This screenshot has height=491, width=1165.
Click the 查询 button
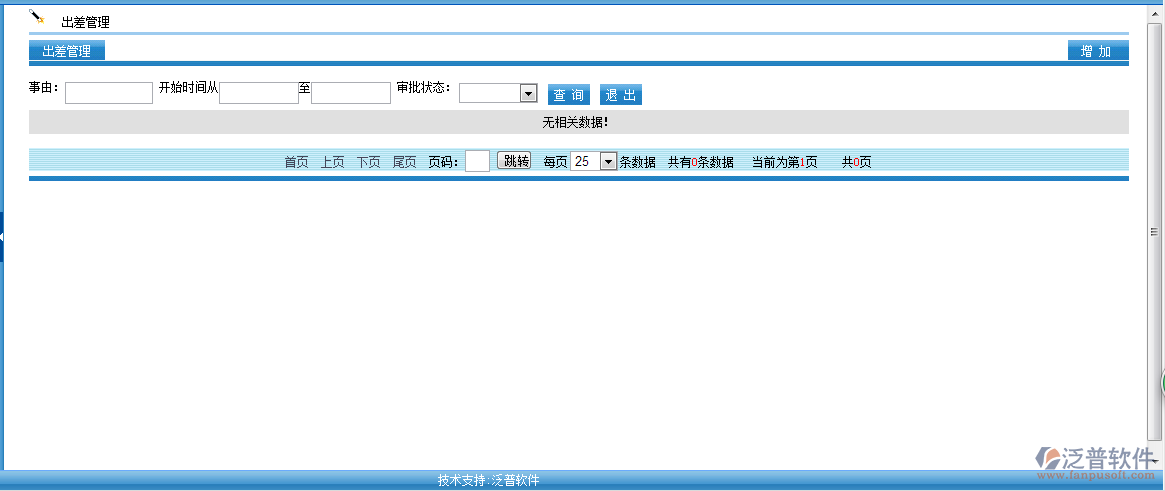pyautogui.click(x=568, y=94)
